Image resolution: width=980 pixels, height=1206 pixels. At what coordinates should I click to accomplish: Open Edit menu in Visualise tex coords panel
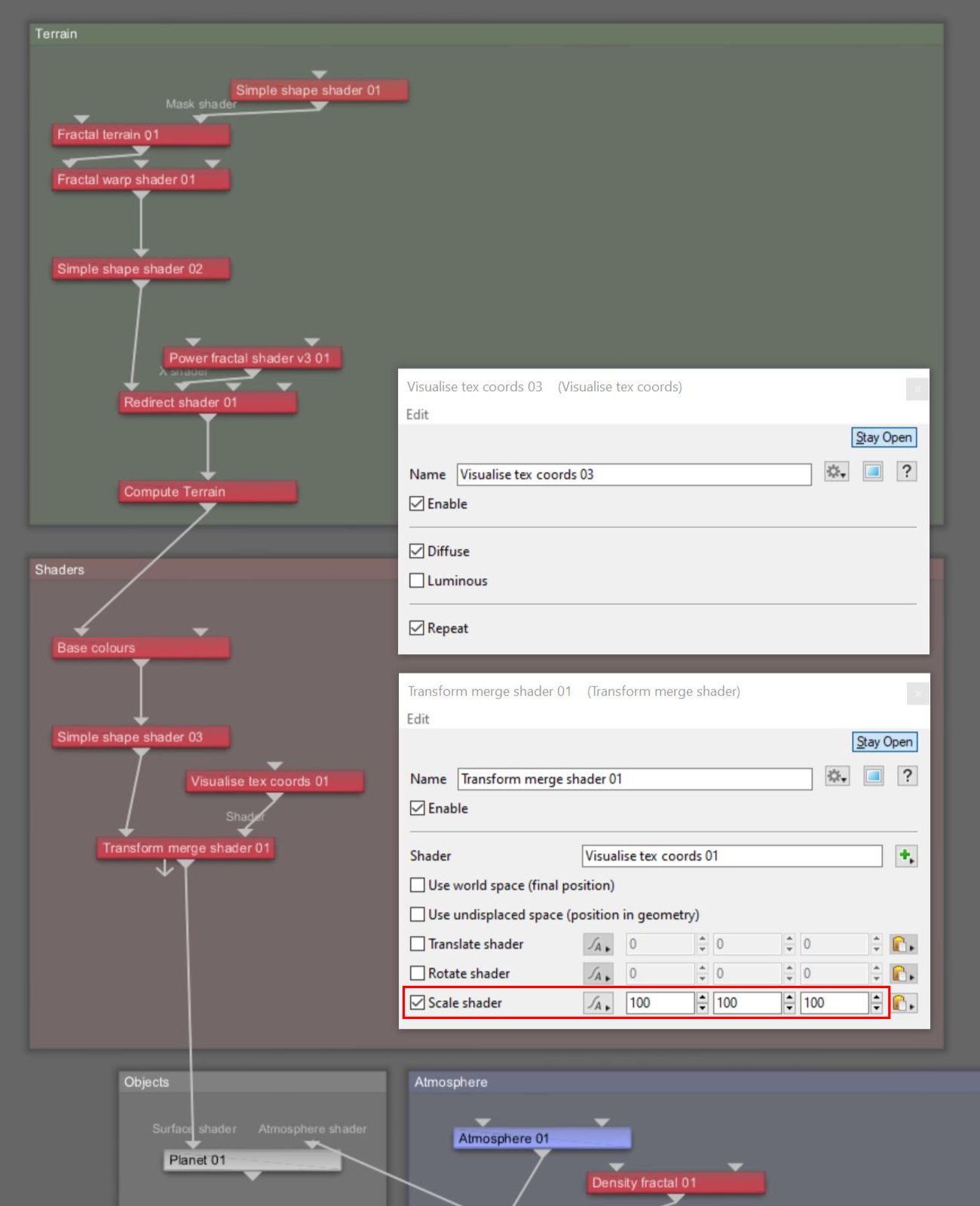[x=417, y=415]
